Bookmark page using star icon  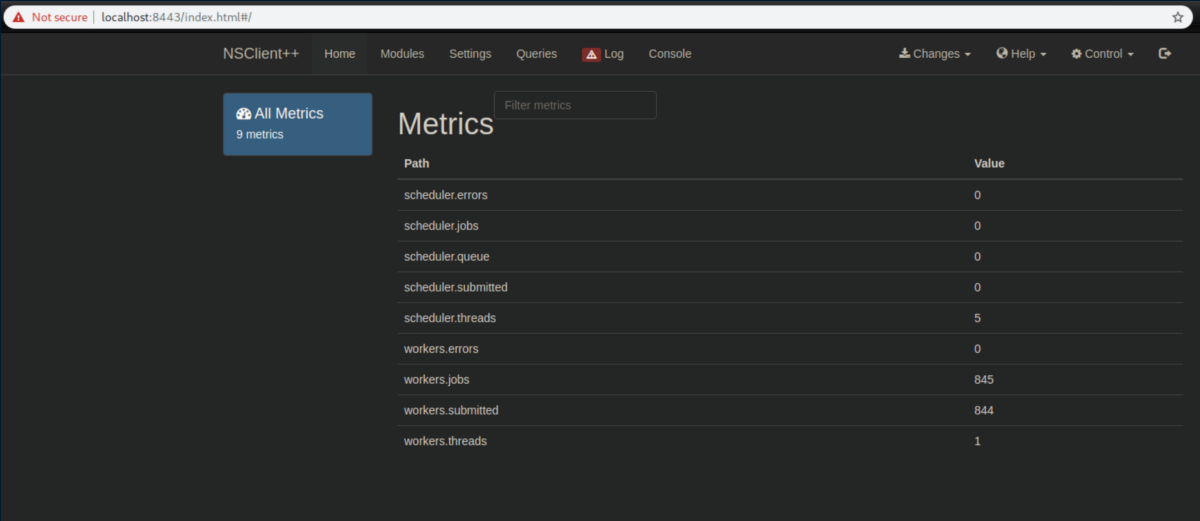pyautogui.click(x=1178, y=17)
